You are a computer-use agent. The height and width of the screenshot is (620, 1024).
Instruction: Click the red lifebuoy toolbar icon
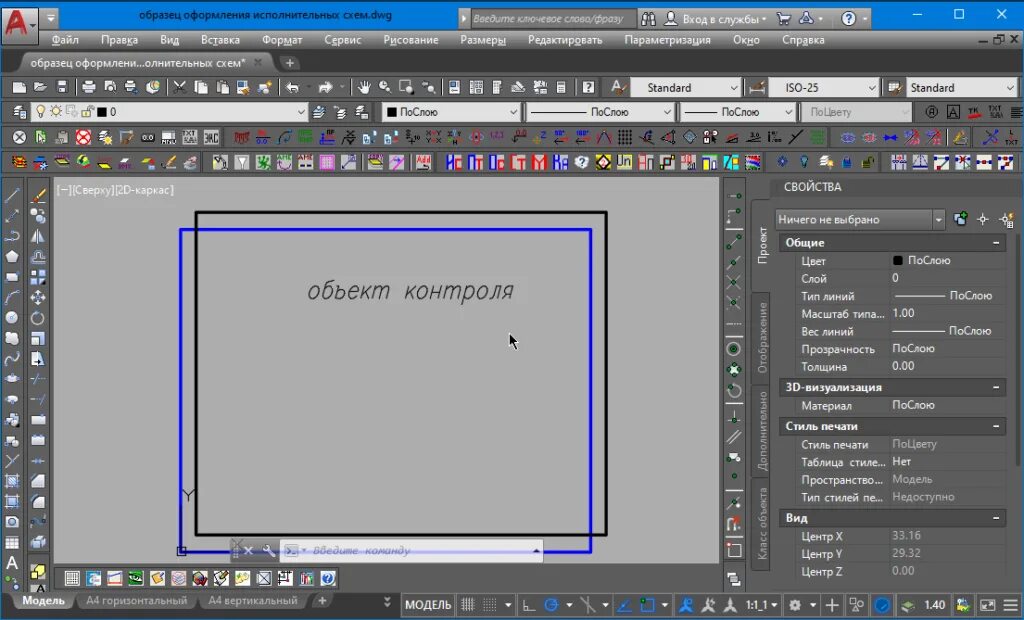(x=83, y=137)
